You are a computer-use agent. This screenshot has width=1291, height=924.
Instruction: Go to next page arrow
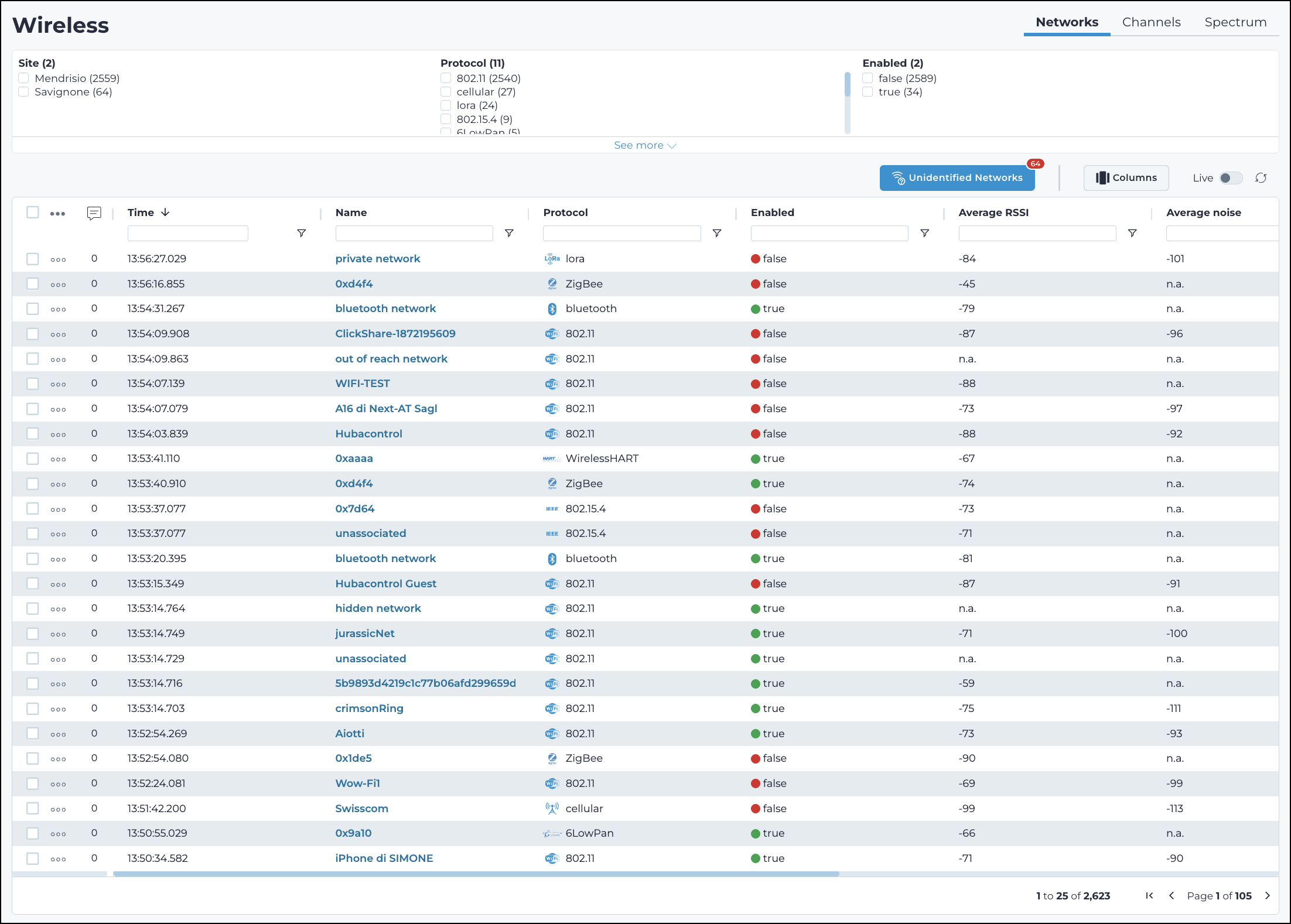coord(1268,895)
